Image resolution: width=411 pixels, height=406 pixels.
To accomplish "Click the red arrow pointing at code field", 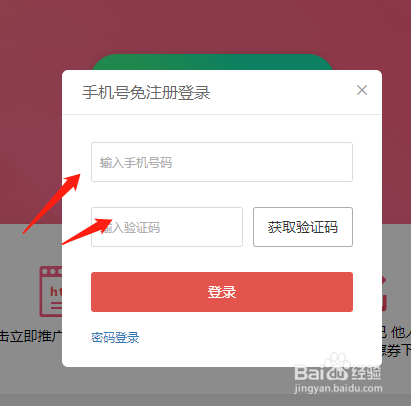I will coord(87,231).
